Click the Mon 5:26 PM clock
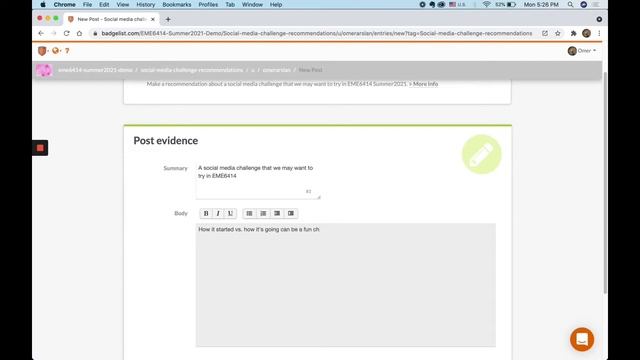The width and height of the screenshot is (640, 360). pyautogui.click(x=541, y=4)
